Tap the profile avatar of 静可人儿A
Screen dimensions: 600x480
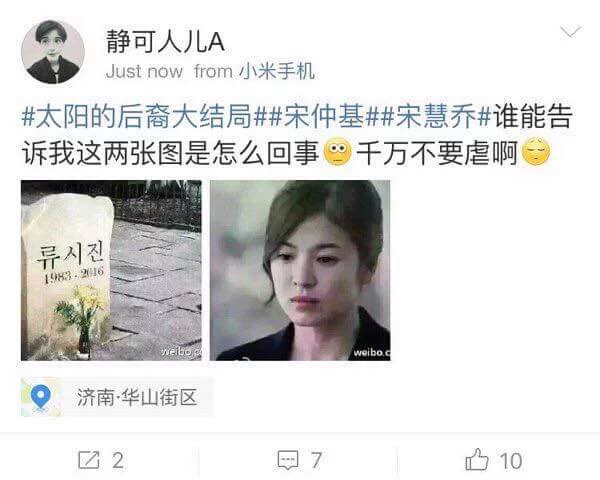click(x=53, y=52)
